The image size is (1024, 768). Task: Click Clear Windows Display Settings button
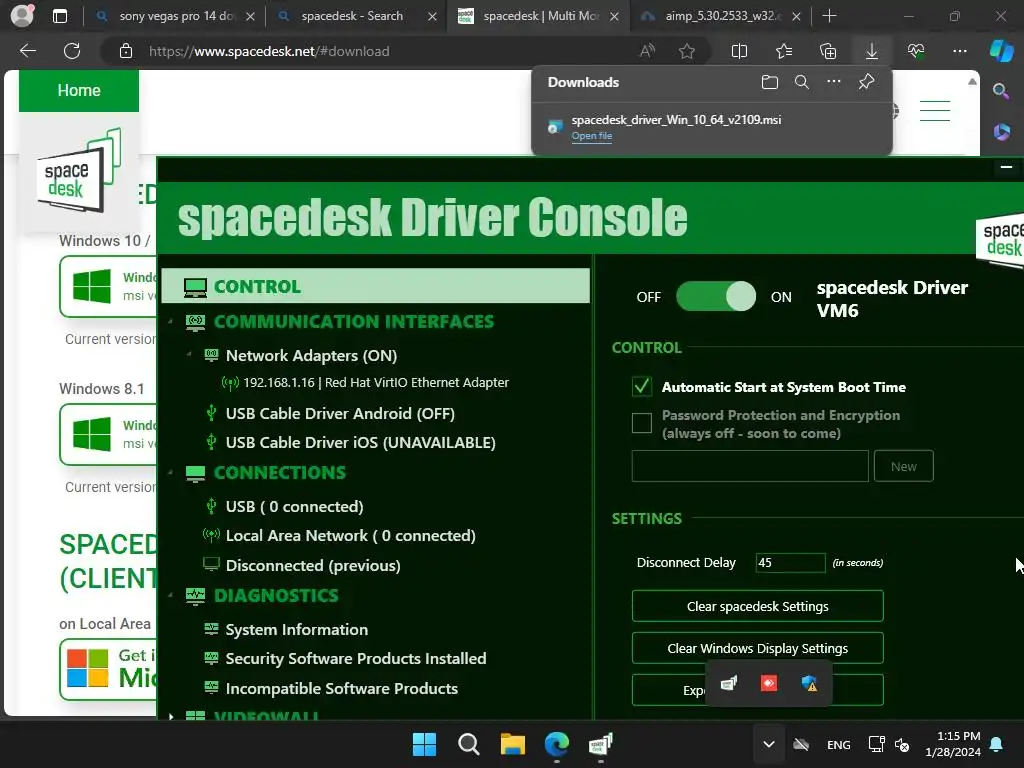point(758,648)
